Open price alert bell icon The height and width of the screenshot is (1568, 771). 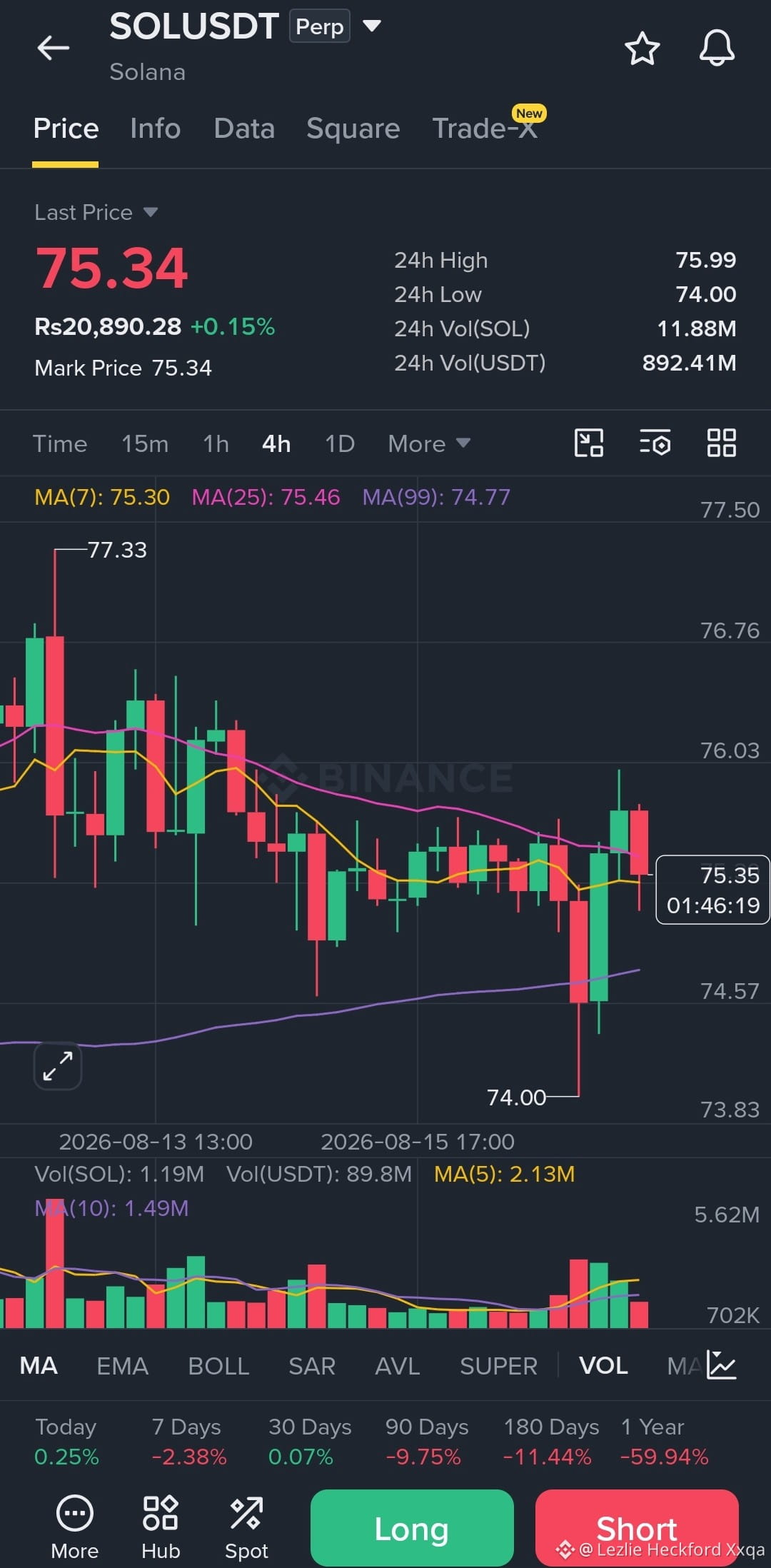coord(717,49)
